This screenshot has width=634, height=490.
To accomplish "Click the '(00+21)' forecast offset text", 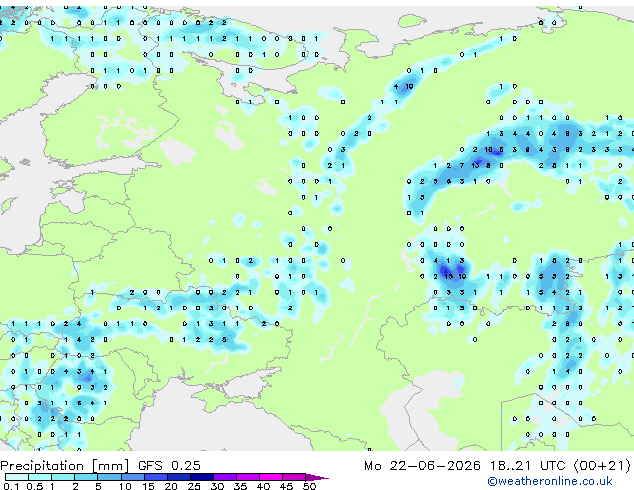I will pos(602,466).
